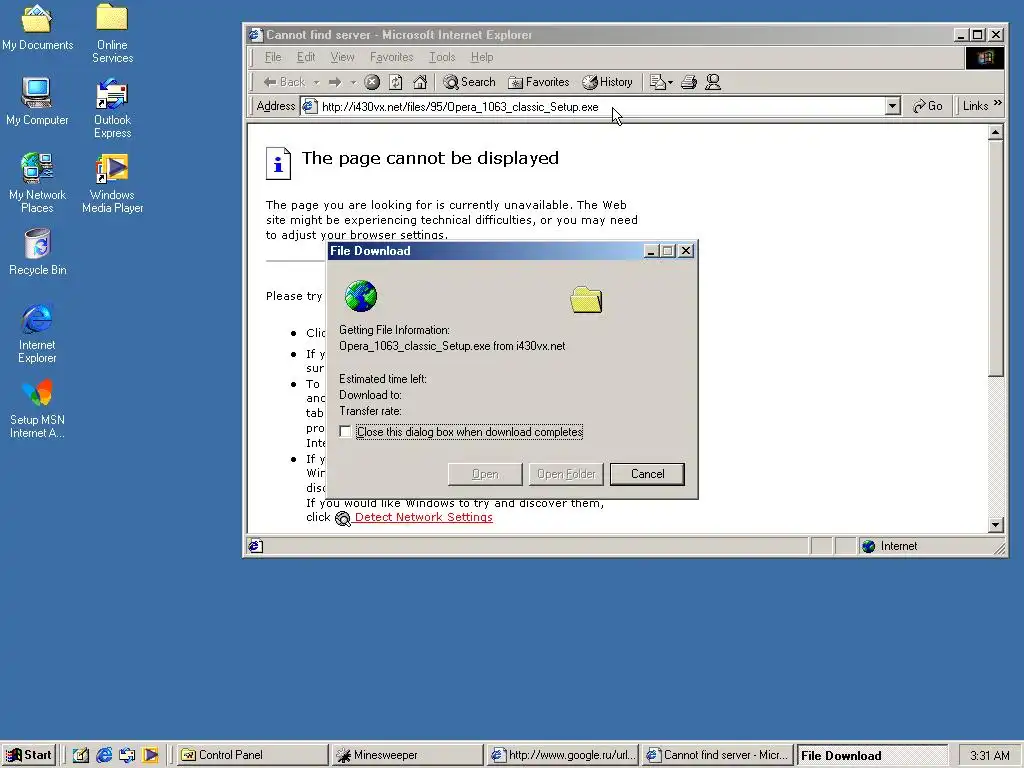Click the Open button in File Download dialog
Viewport: 1024px width, 768px height.
coord(485,474)
